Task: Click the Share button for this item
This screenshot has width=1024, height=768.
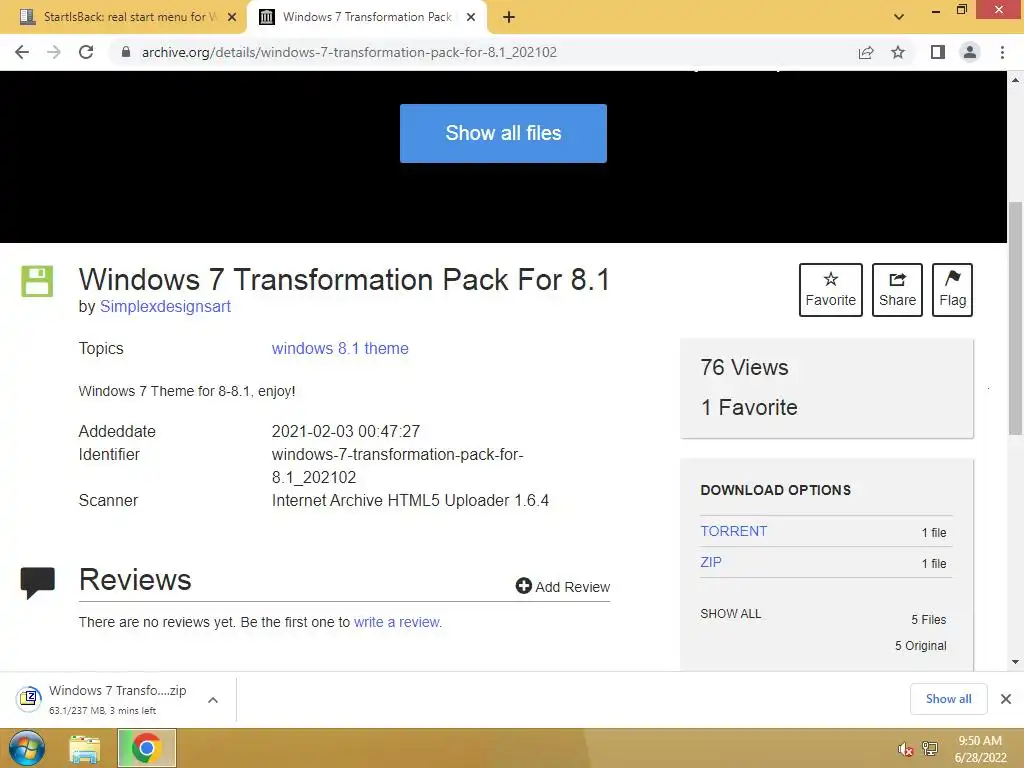Action: click(x=897, y=290)
